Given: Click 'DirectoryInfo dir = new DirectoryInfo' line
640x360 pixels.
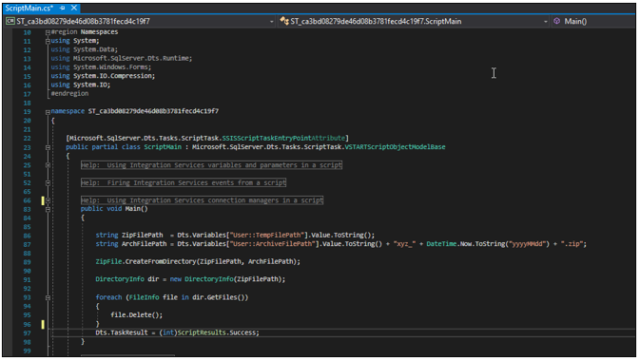Looking at the screenshot, I should 191,279.
